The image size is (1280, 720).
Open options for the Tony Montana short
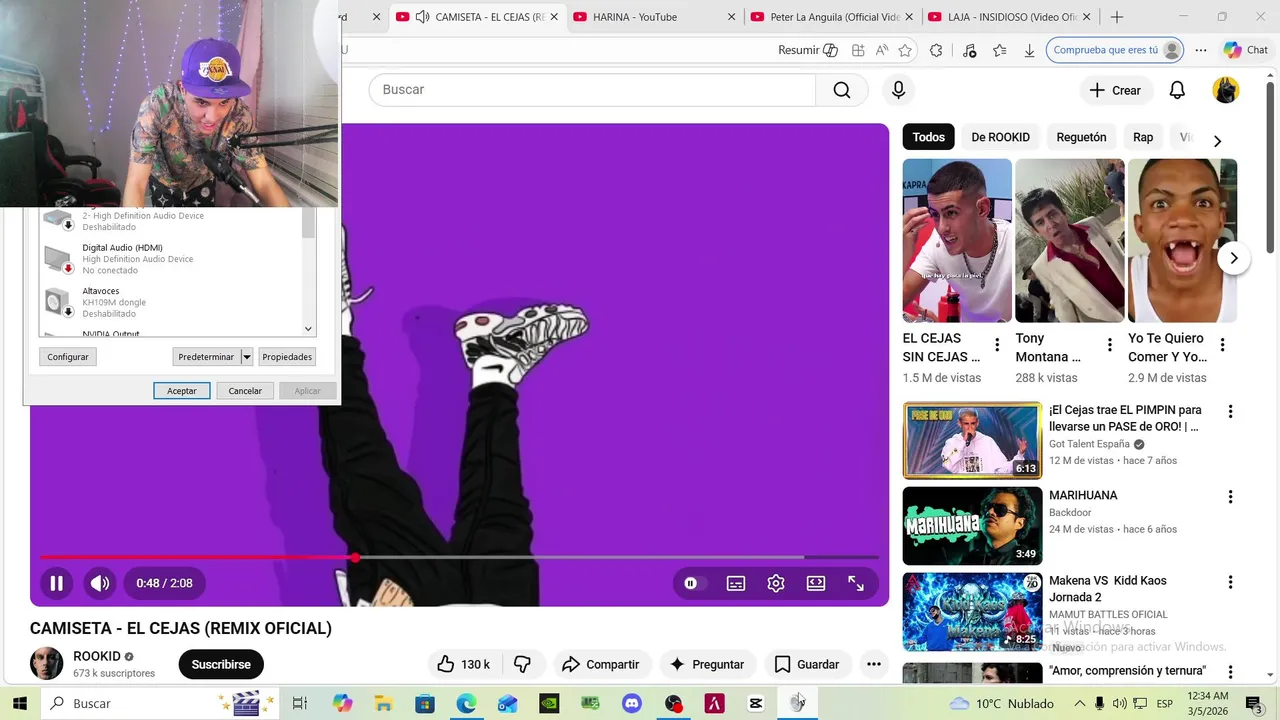point(1109,345)
